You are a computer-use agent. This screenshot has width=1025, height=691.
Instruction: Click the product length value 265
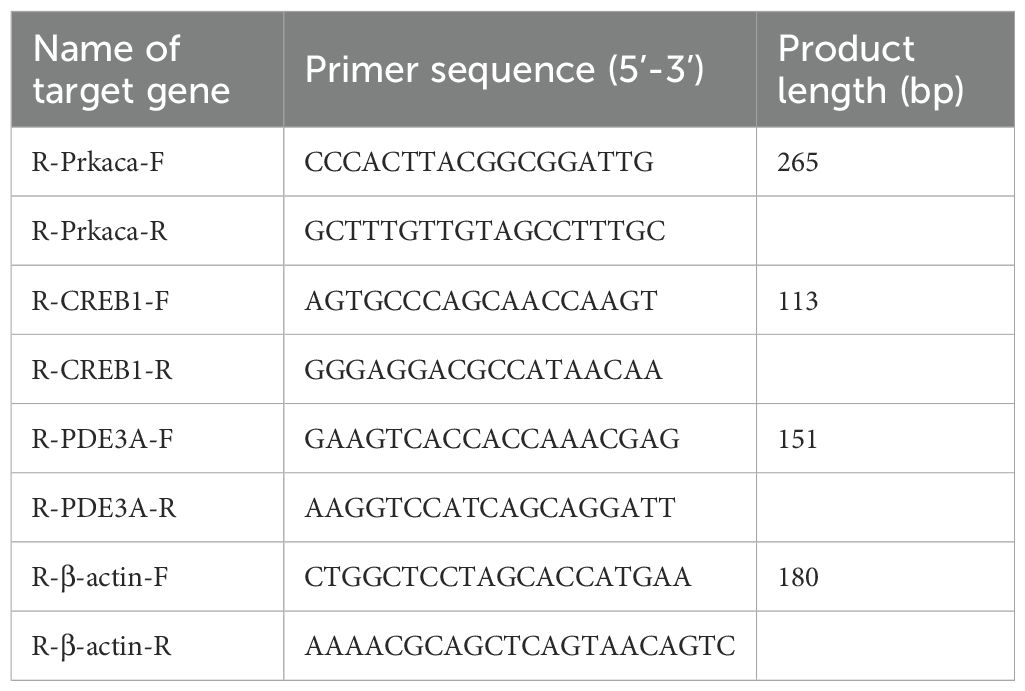coord(798,162)
